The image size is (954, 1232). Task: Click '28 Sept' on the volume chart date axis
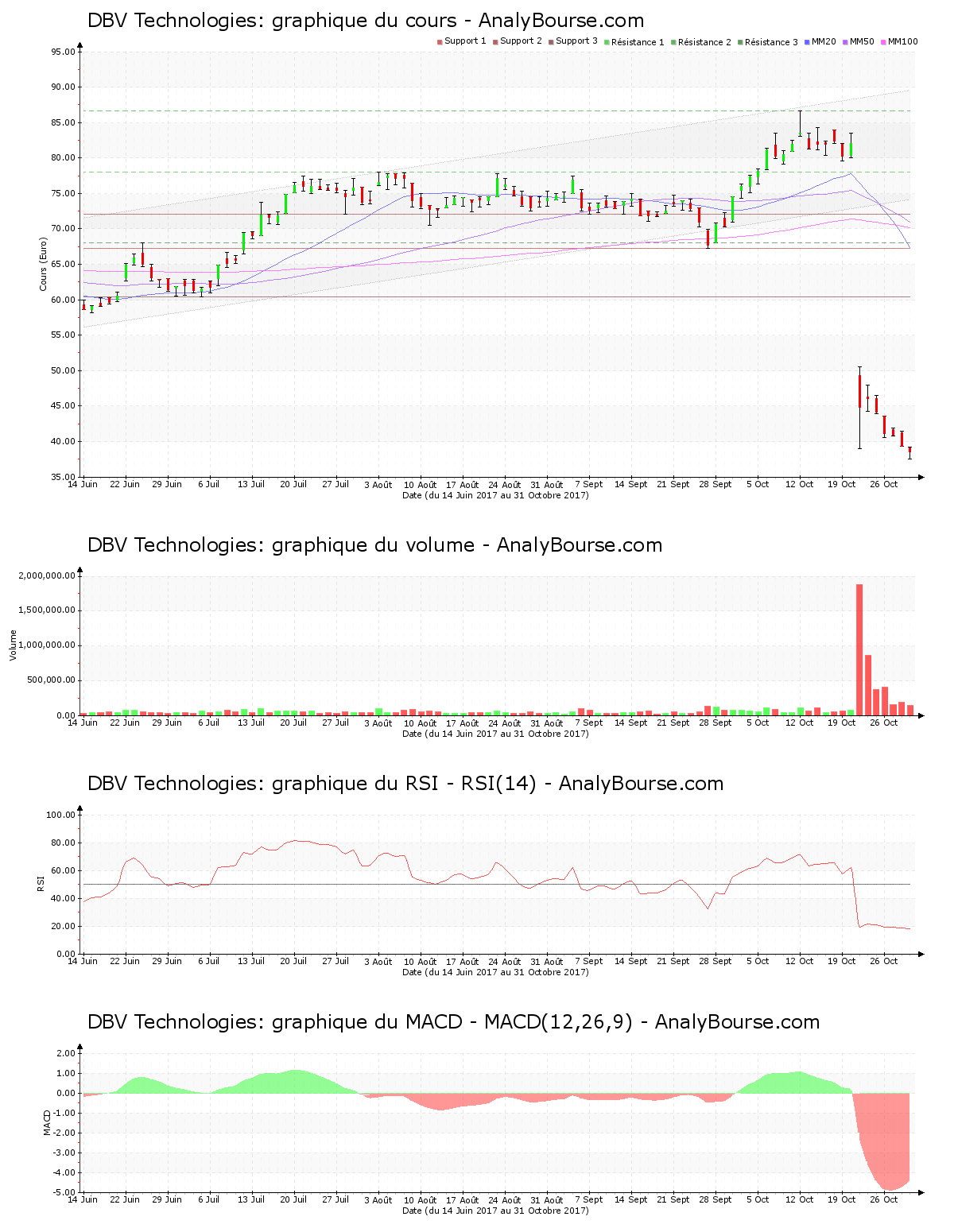pyautogui.click(x=715, y=723)
